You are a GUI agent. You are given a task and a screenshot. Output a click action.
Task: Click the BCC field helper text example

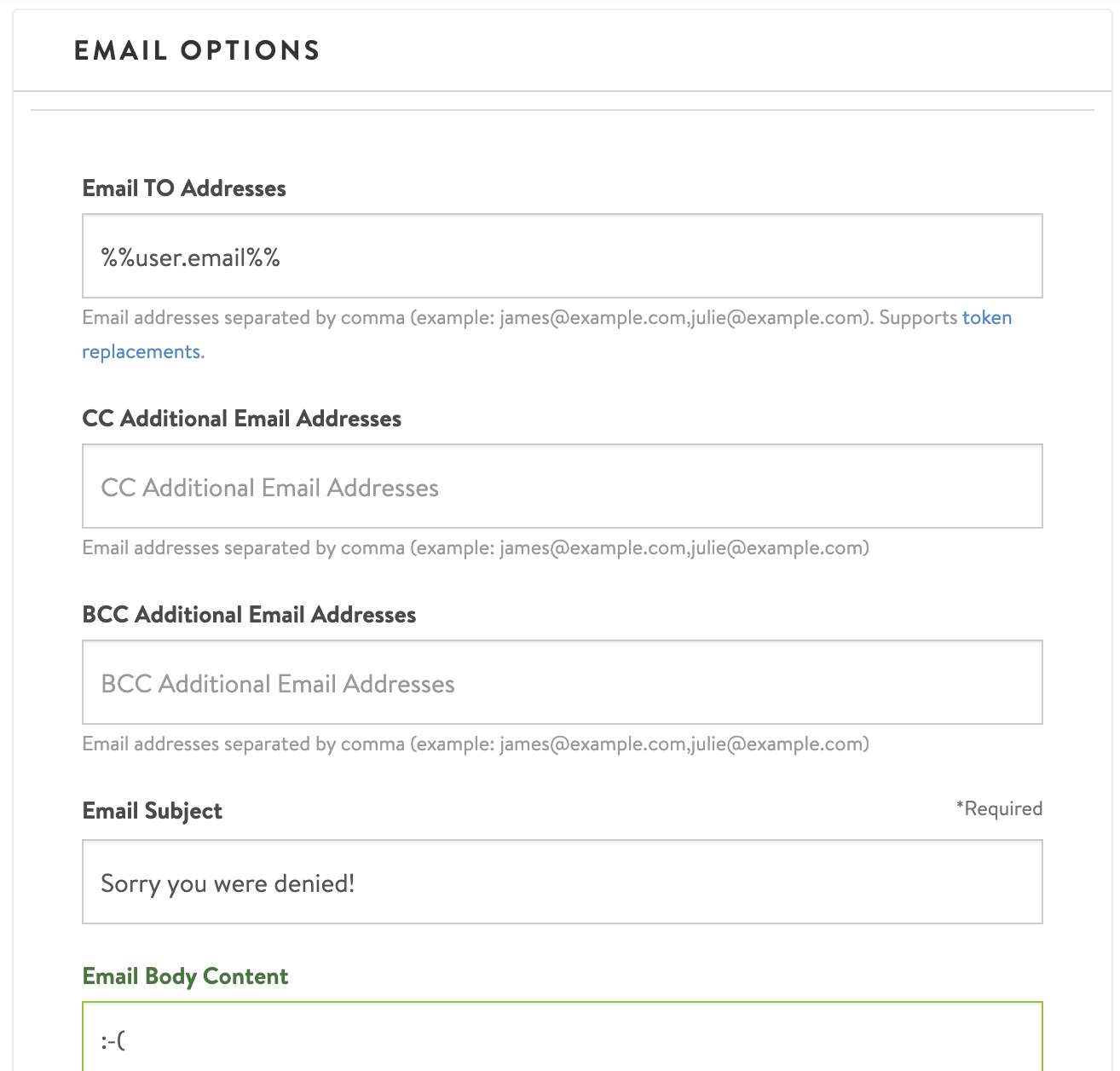[475, 744]
